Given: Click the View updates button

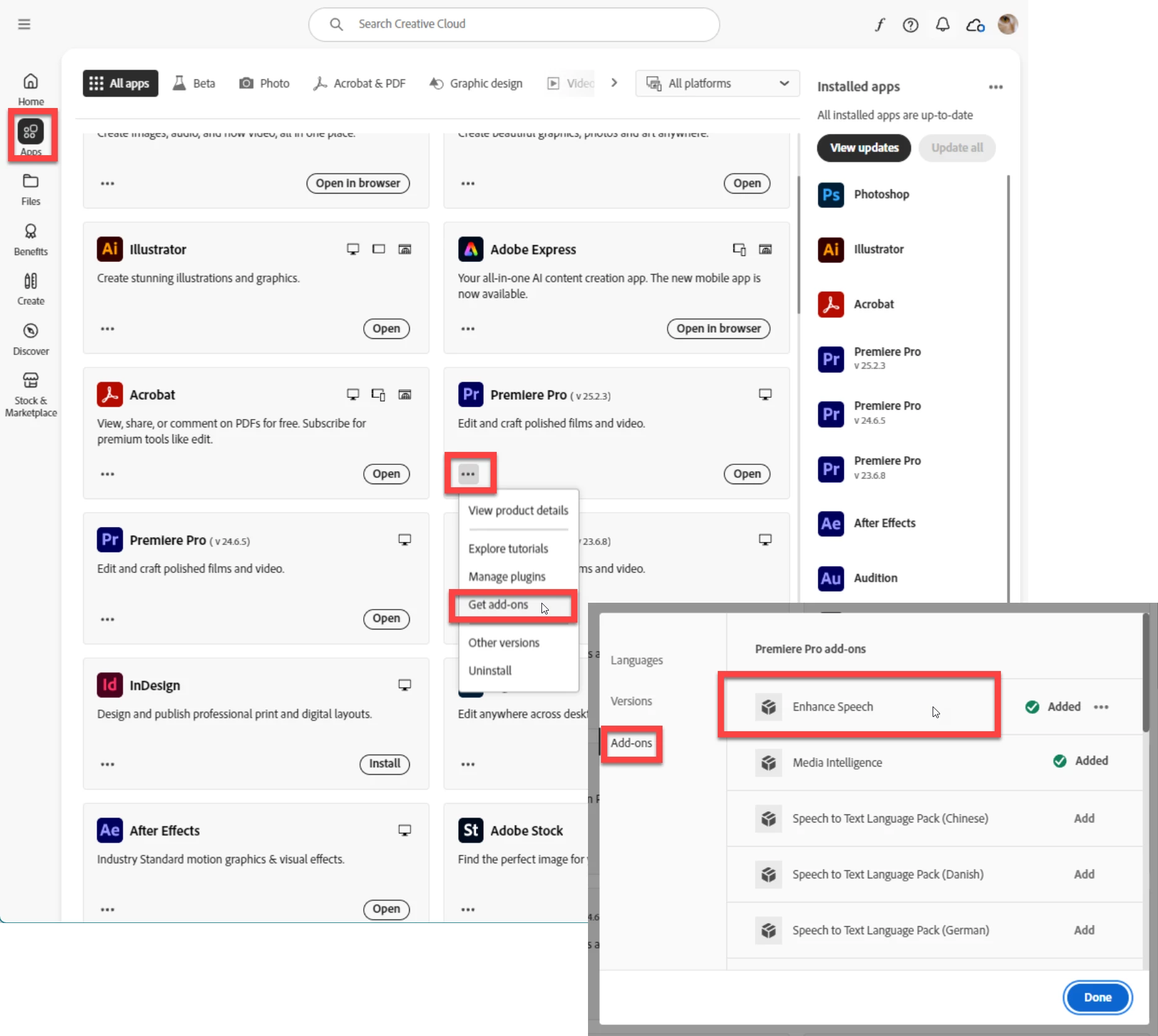Looking at the screenshot, I should (x=864, y=148).
